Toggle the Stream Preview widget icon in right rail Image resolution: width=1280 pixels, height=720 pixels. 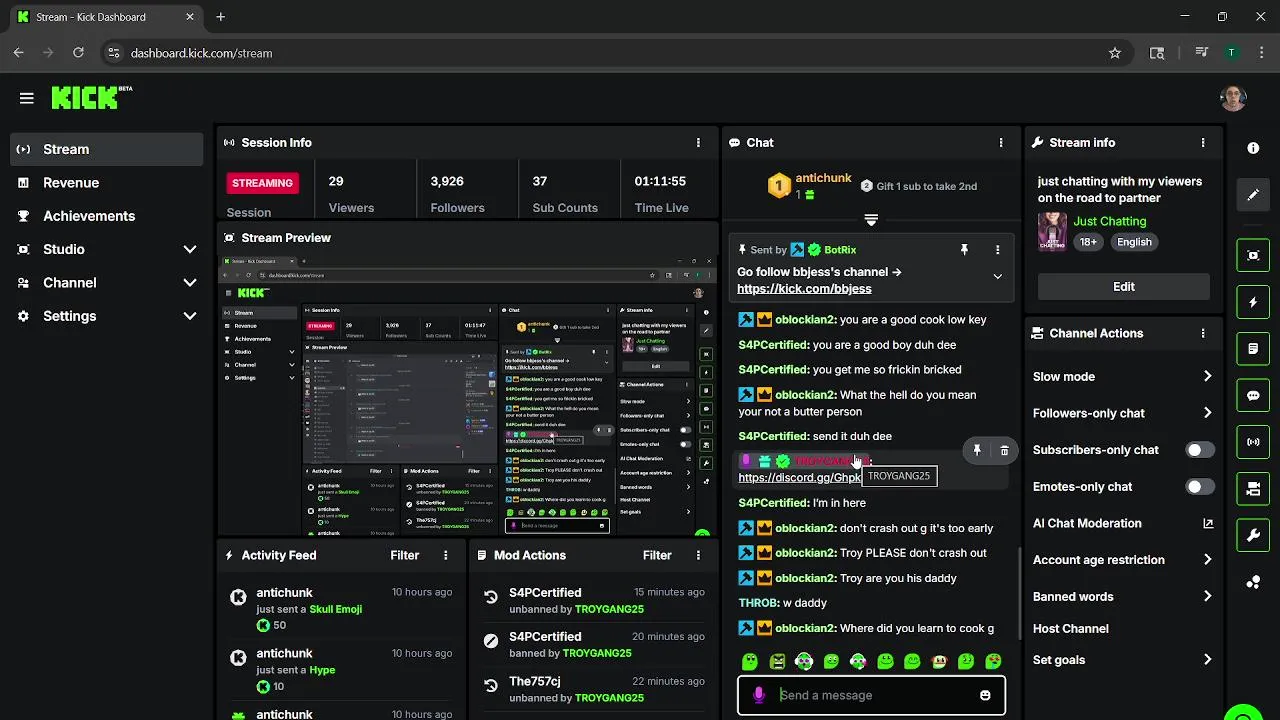click(1253, 255)
